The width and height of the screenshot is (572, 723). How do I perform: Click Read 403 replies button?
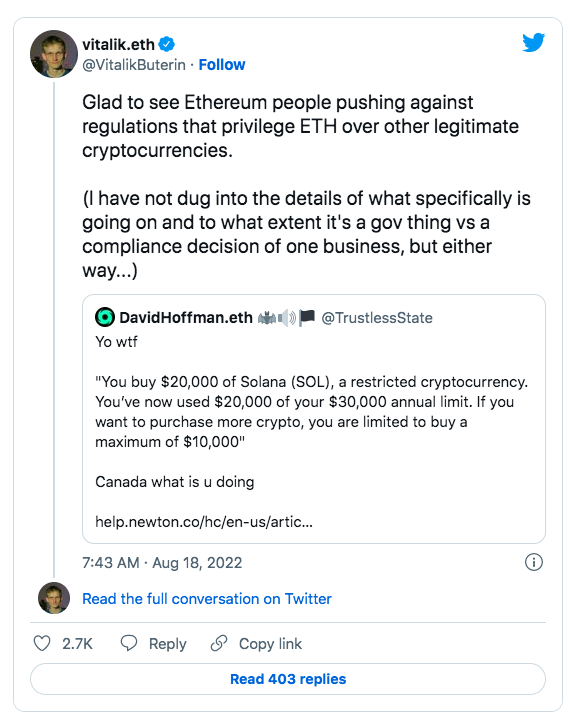[x=288, y=679]
